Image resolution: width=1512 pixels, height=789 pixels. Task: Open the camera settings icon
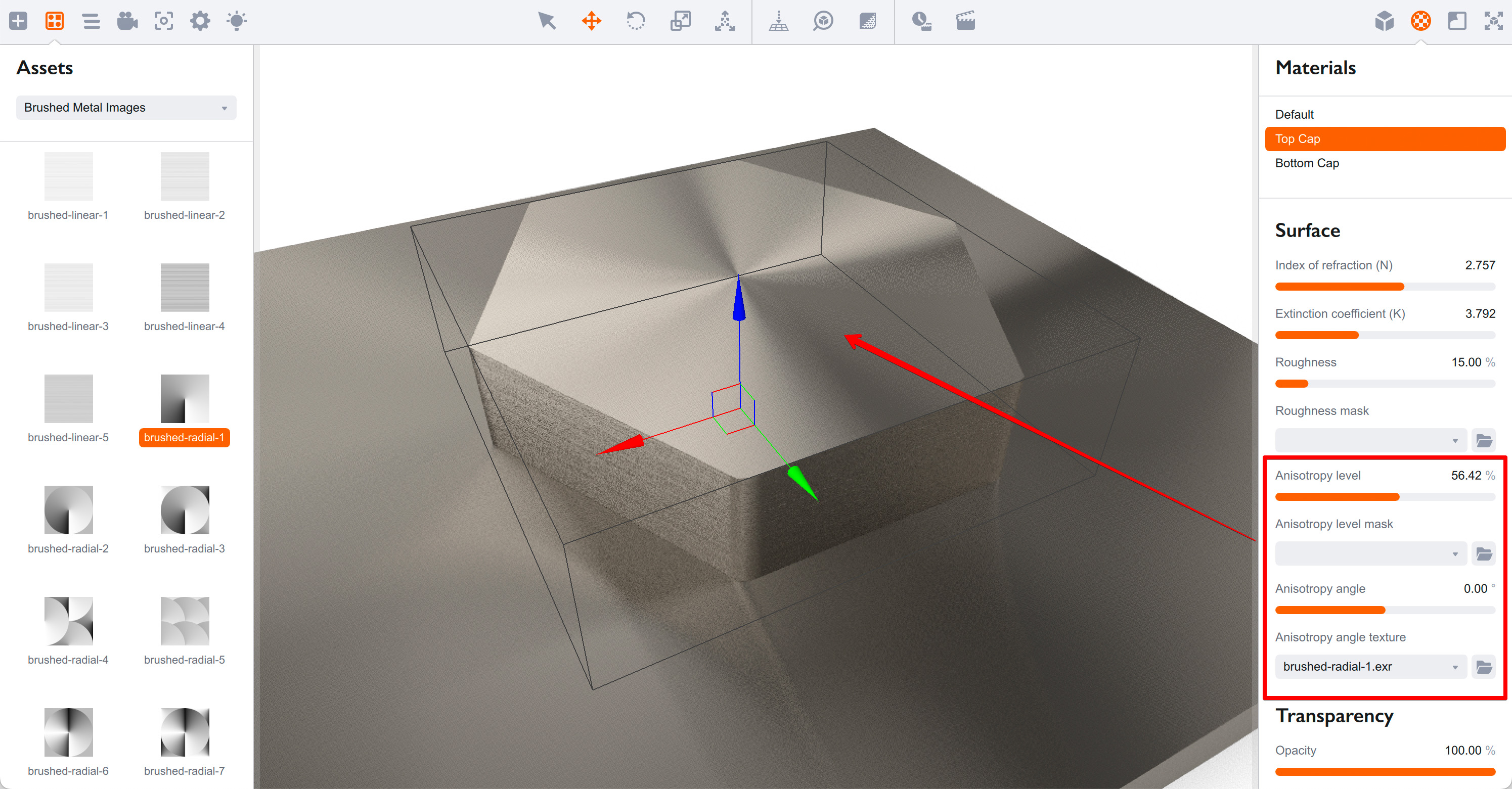click(x=127, y=21)
